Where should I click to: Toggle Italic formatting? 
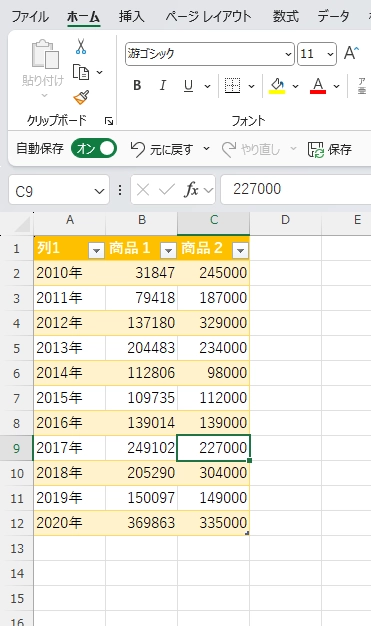[x=163, y=85]
